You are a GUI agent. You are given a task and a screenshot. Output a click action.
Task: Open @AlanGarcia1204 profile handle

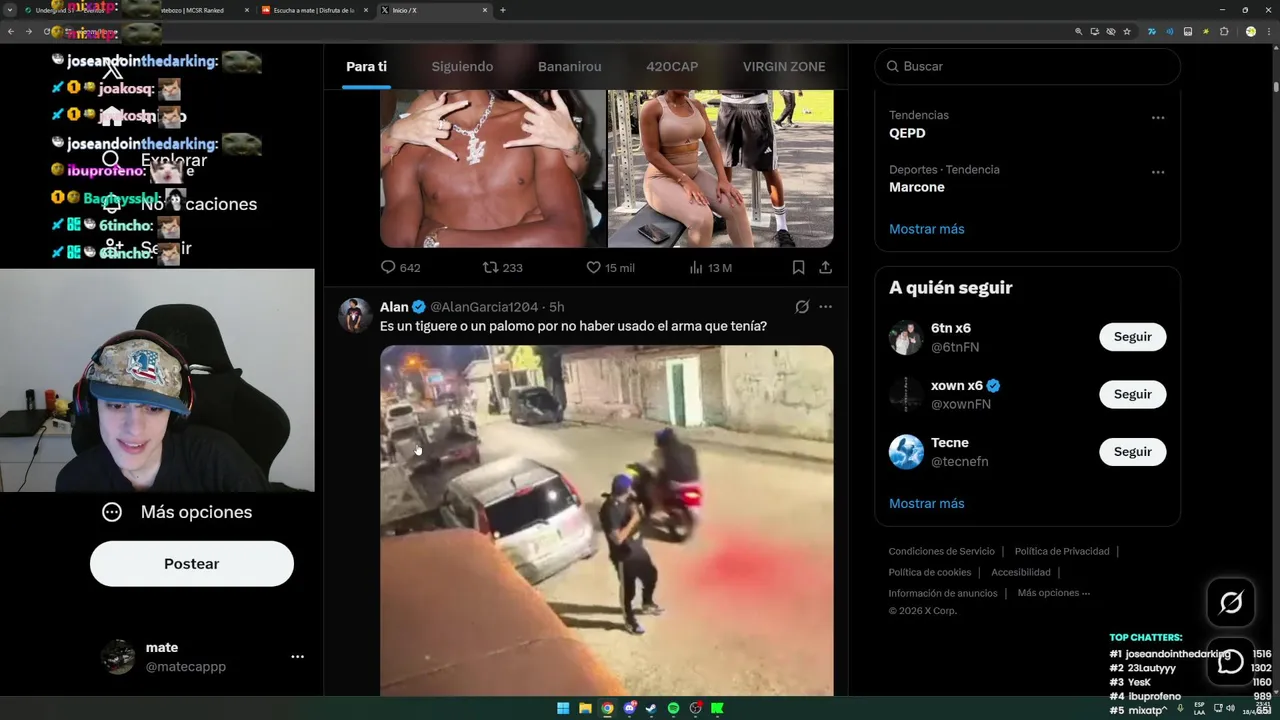point(484,307)
